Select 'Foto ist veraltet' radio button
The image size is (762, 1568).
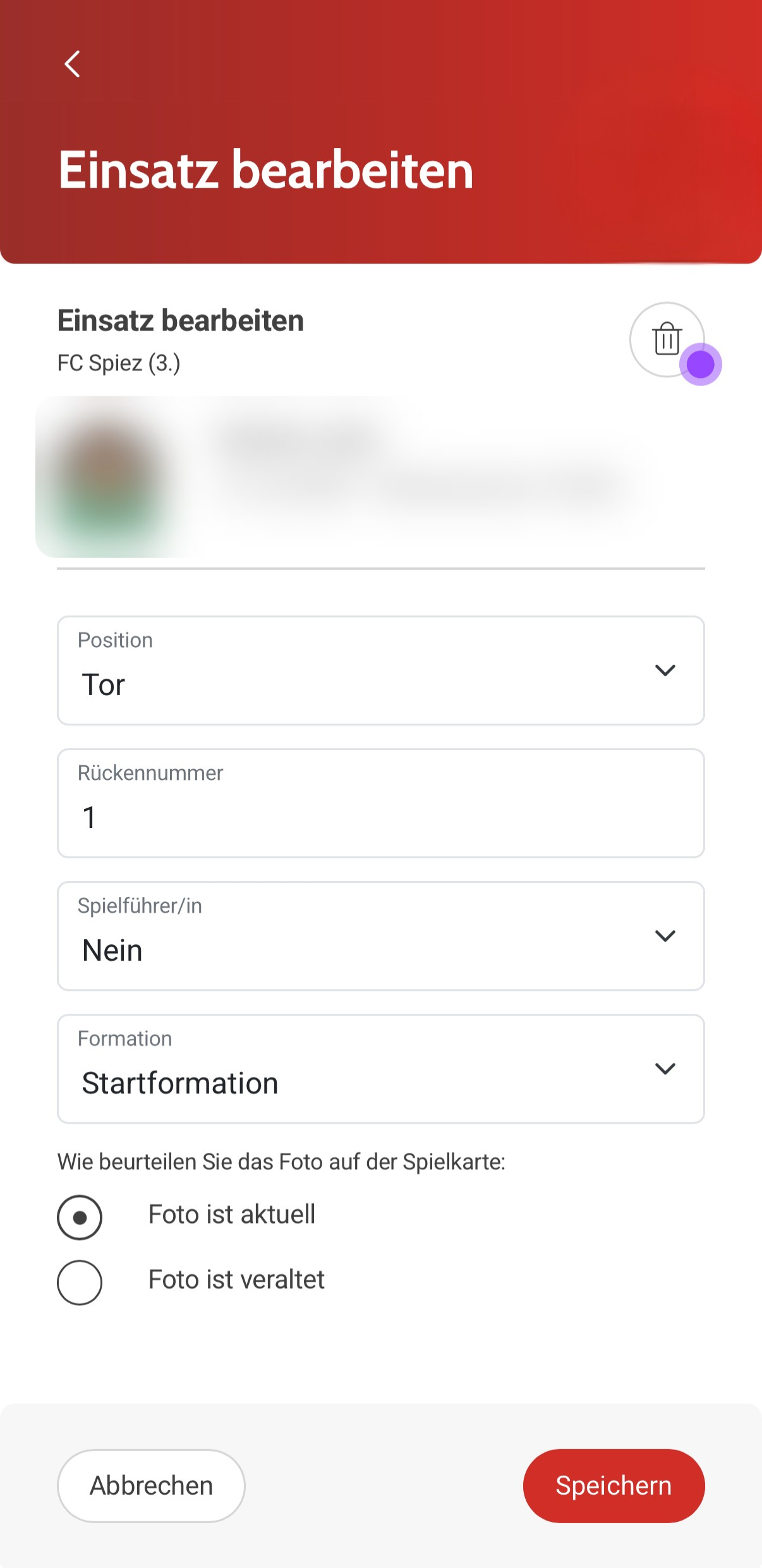click(80, 1281)
